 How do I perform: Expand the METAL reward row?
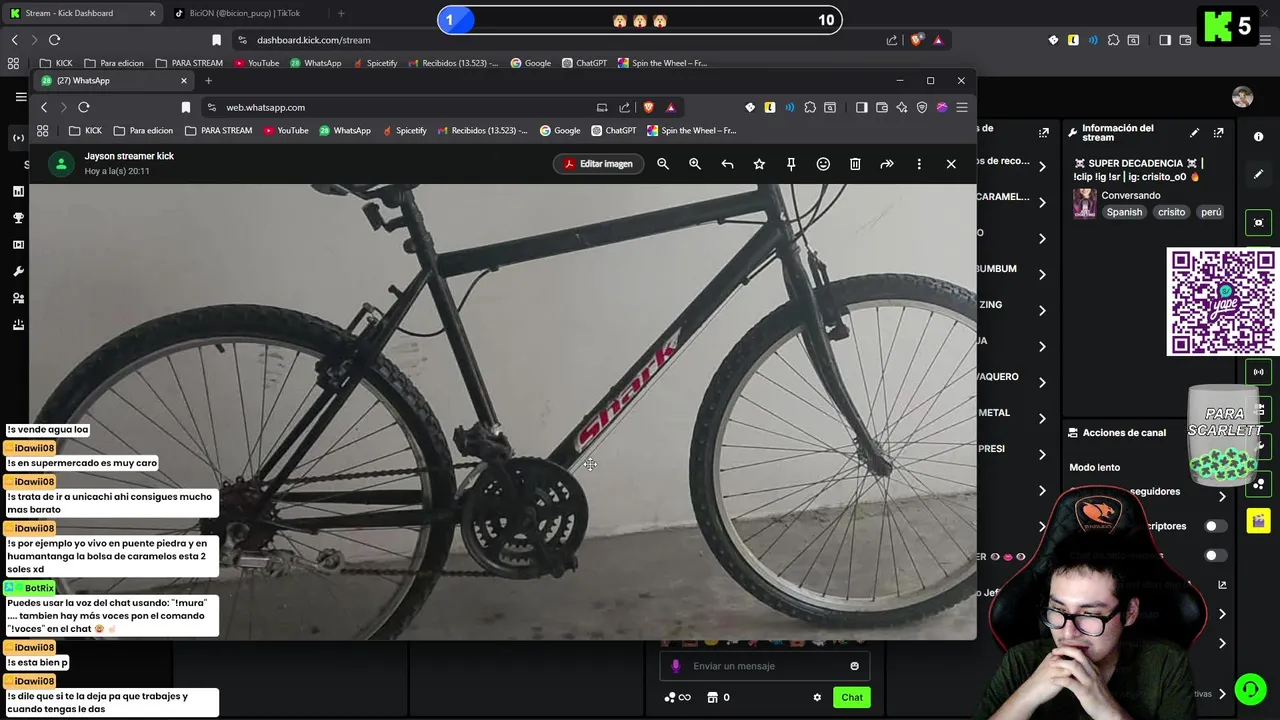tap(1042, 418)
